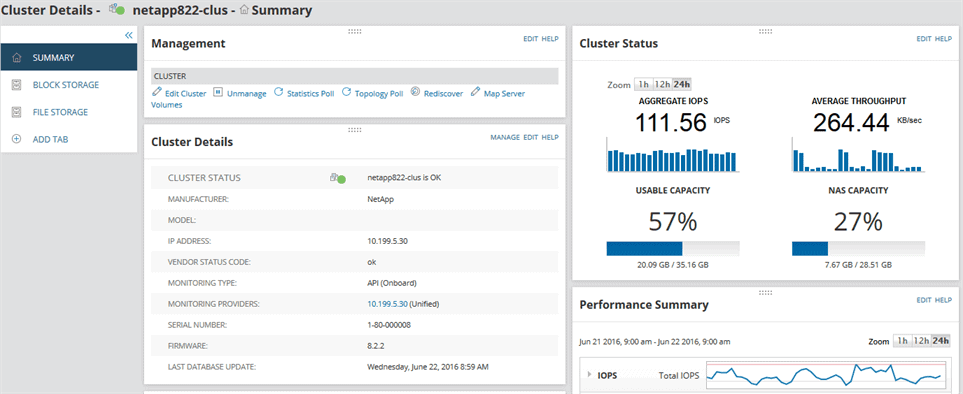Expand the IOPS row in Performance Summary
This screenshot has height=394, width=963.
(590, 374)
